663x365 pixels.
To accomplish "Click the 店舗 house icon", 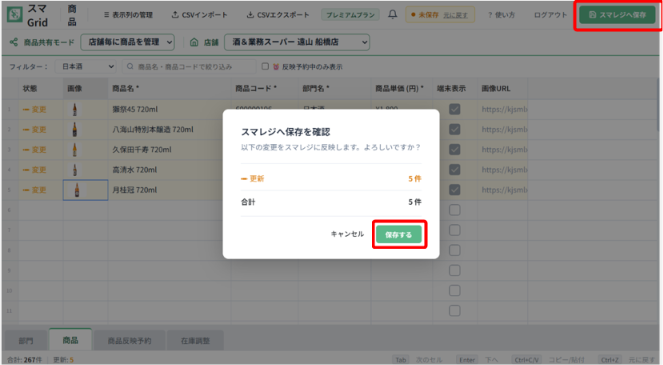I will 194,42.
